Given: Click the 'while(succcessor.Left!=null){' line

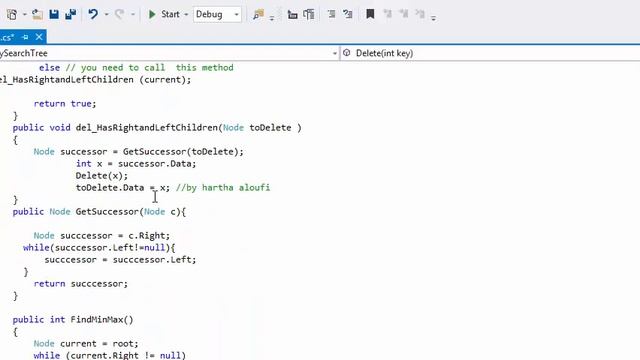Looking at the screenshot, I should 99,248.
